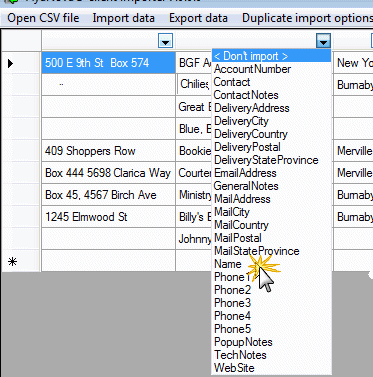Image resolution: width=373 pixels, height=377 pixels.
Task: Open Export data menu
Action: click(198, 18)
